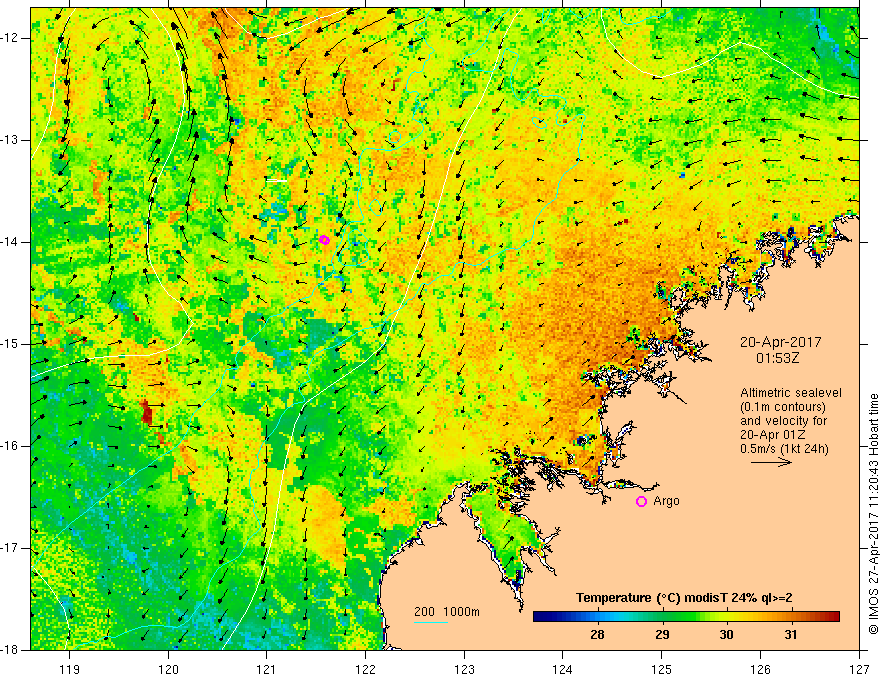Click latitude label -17
Image resolution: width=880 pixels, height=680 pixels.
coord(12,548)
